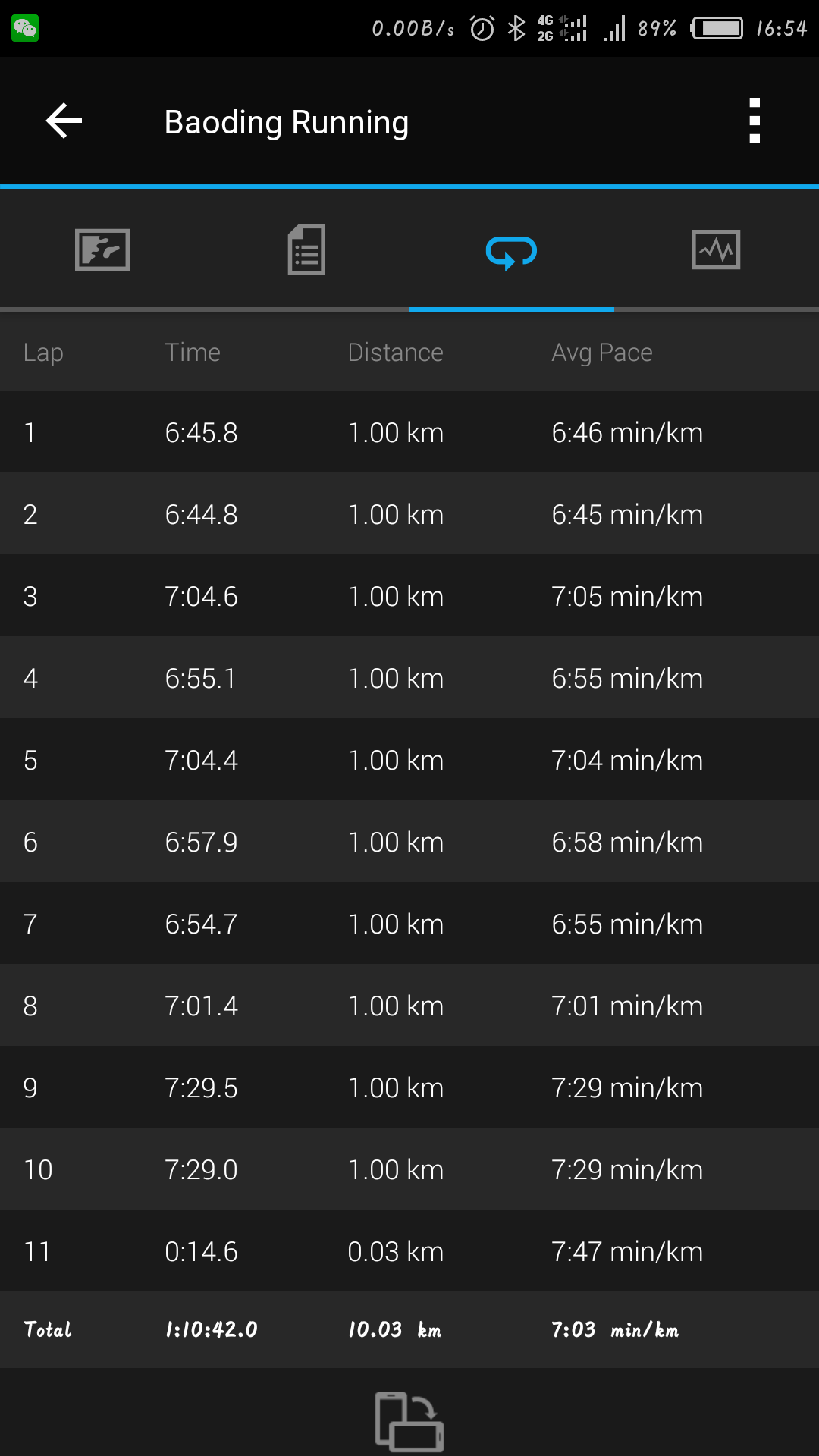Viewport: 819px width, 1456px height.
Task: Tap the back arrow icon
Action: pyautogui.click(x=64, y=121)
